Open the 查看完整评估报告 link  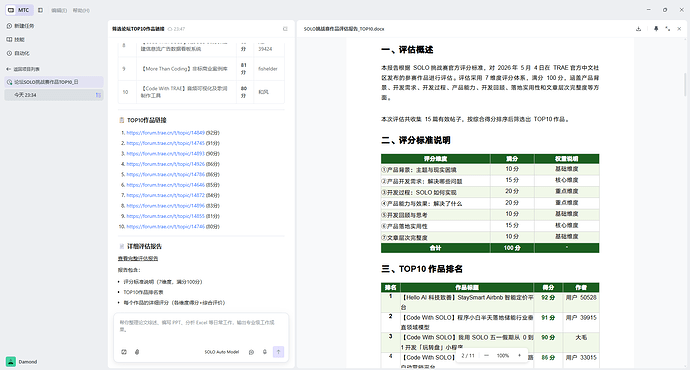pos(138,258)
